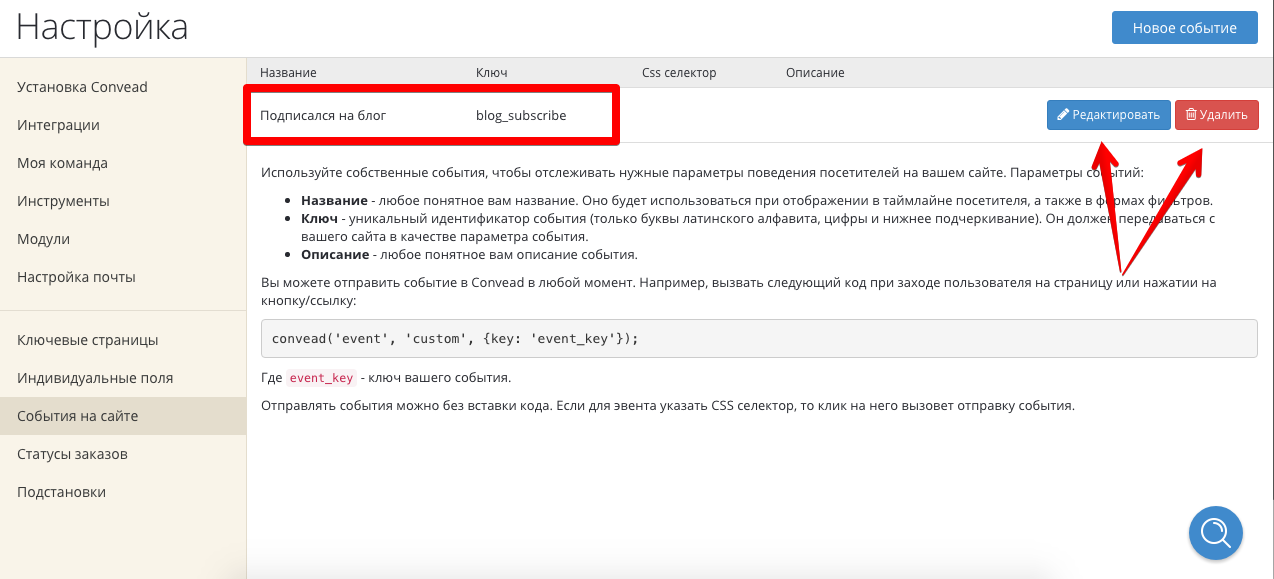1274x579 pixels.
Task: Create a new event with Новое событие
Action: pyautogui.click(x=1185, y=28)
